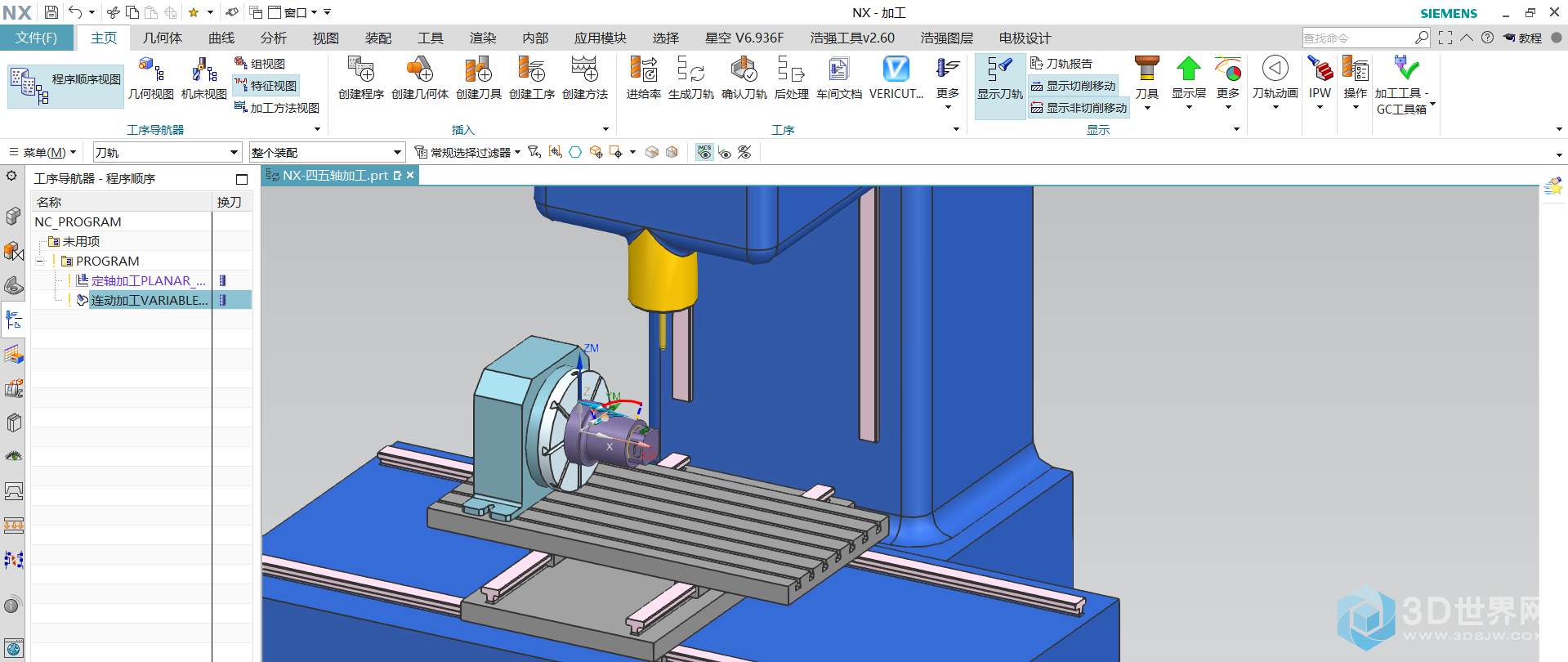Viewport: 1568px width, 662px height.
Task: Click 组视图 (Group View)
Action: [260, 64]
